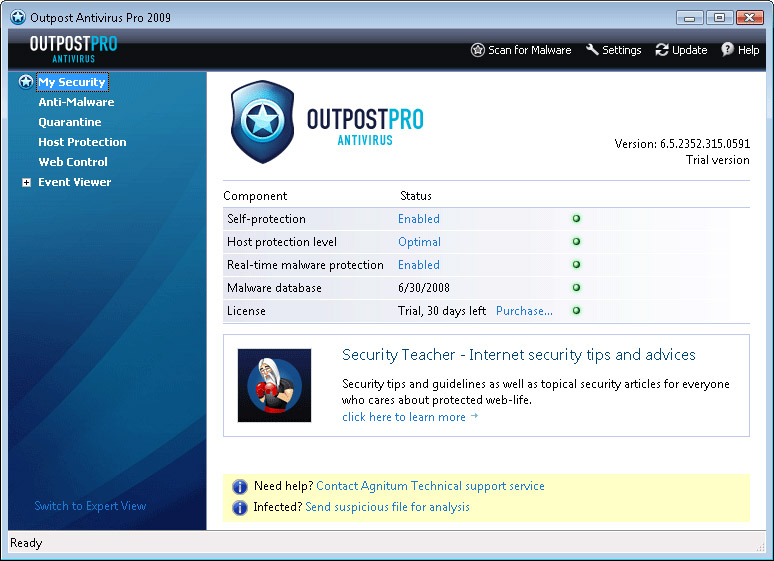
Task: Click the License row label
Action: [246, 311]
